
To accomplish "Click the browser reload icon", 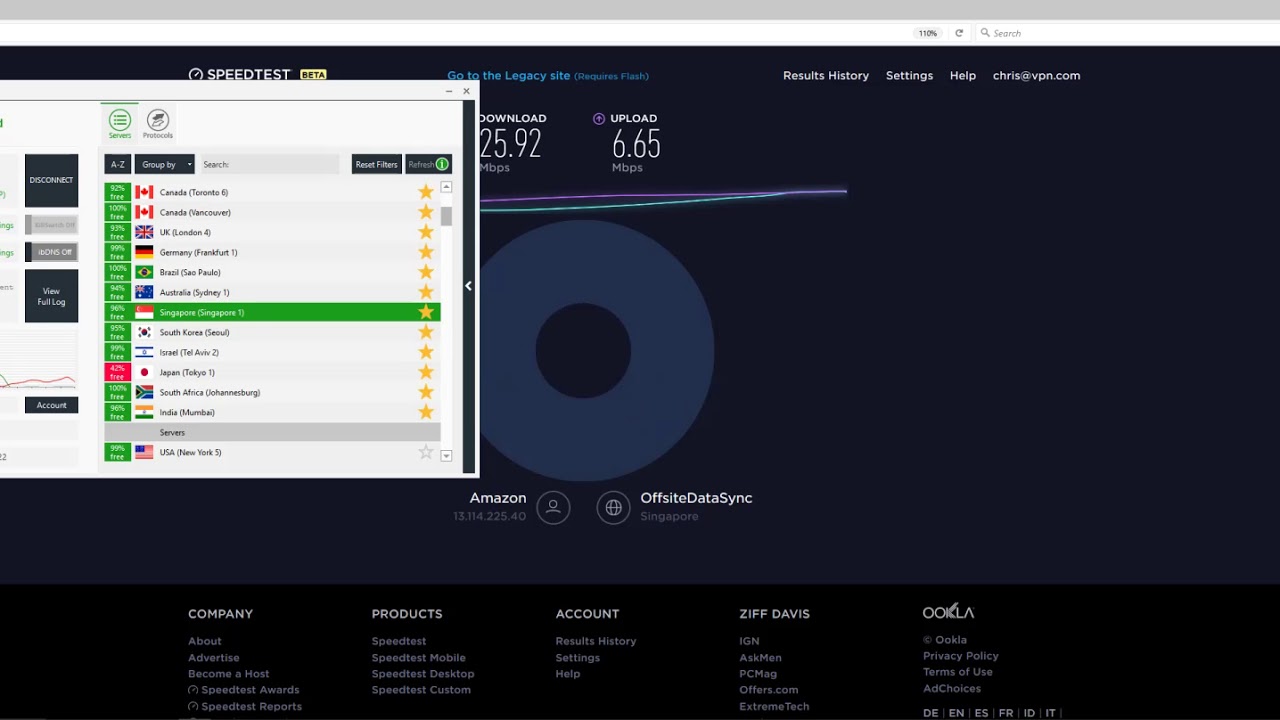I will click(x=959, y=33).
